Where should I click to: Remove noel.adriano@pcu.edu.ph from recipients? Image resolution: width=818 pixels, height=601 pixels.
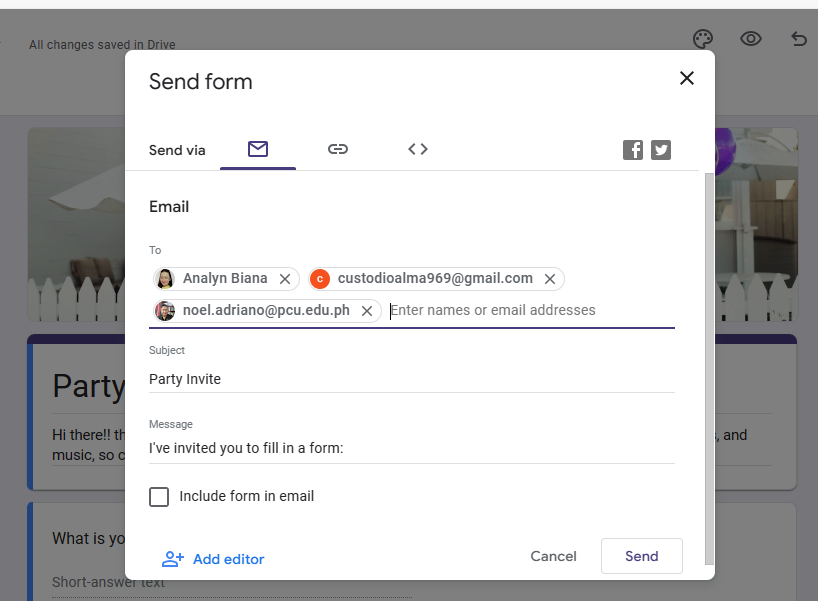367,311
